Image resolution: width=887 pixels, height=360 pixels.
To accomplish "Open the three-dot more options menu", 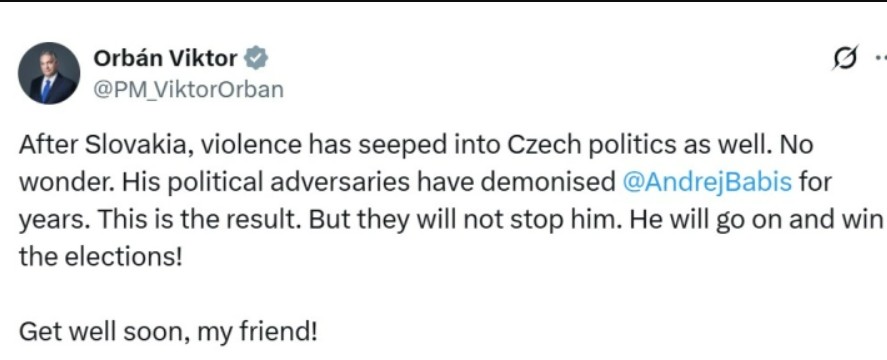I will tap(881, 57).
